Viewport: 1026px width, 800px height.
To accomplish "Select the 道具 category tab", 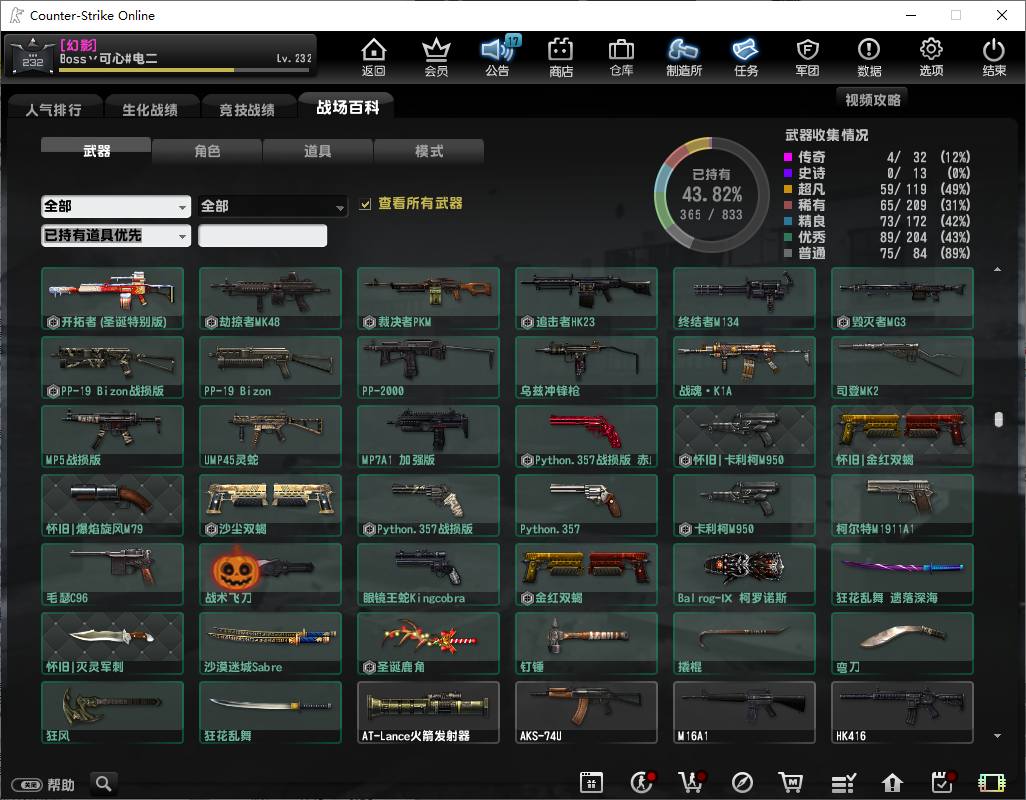I will [x=317, y=151].
